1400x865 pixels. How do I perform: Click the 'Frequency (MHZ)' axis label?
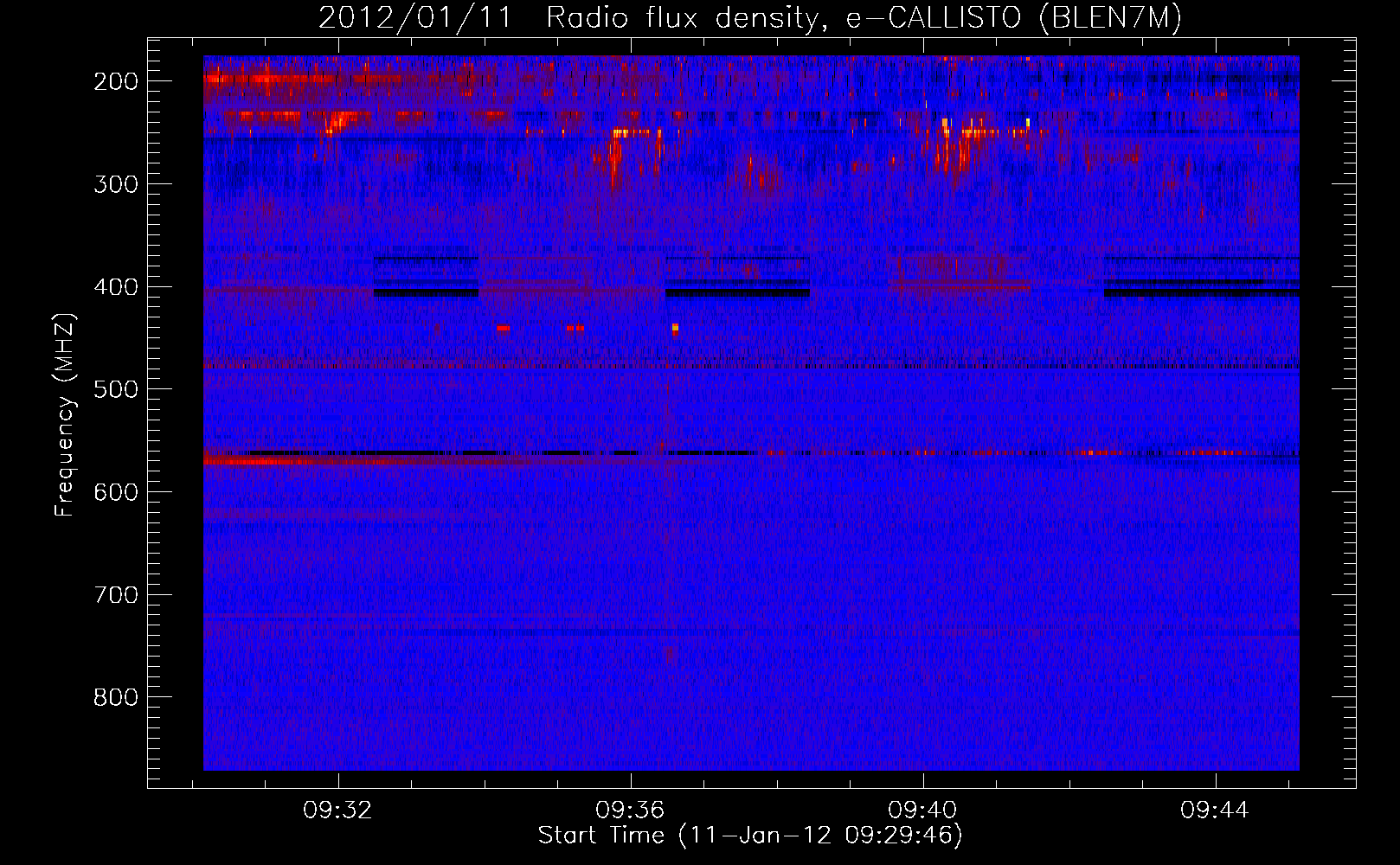click(x=65, y=414)
